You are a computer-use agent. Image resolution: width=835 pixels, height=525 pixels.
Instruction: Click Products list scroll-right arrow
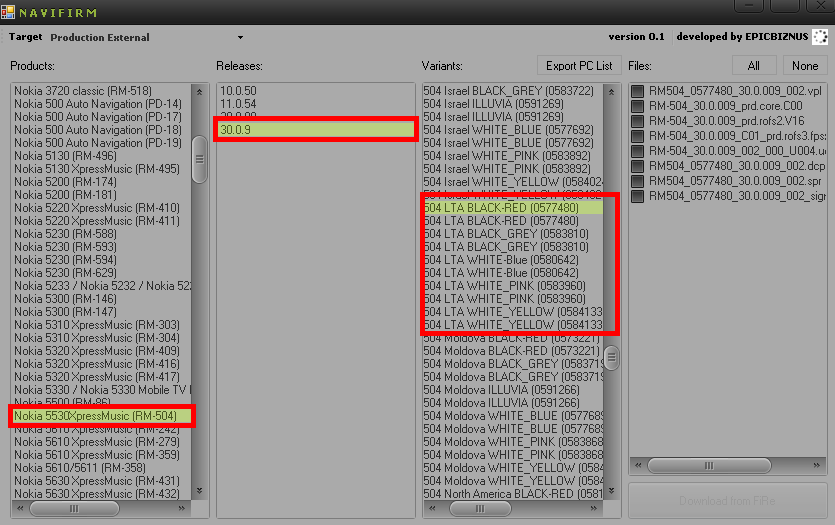[182, 508]
